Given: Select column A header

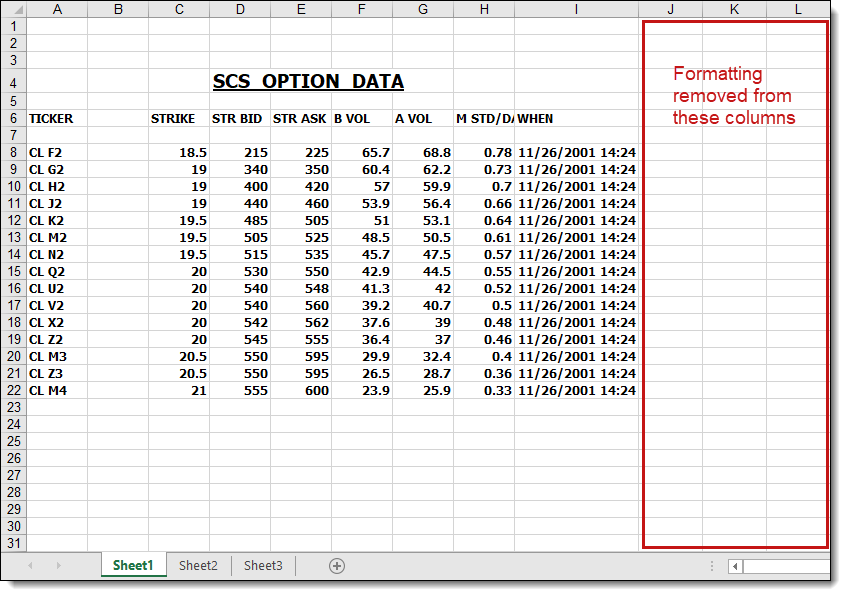Looking at the screenshot, I should pos(57,10).
